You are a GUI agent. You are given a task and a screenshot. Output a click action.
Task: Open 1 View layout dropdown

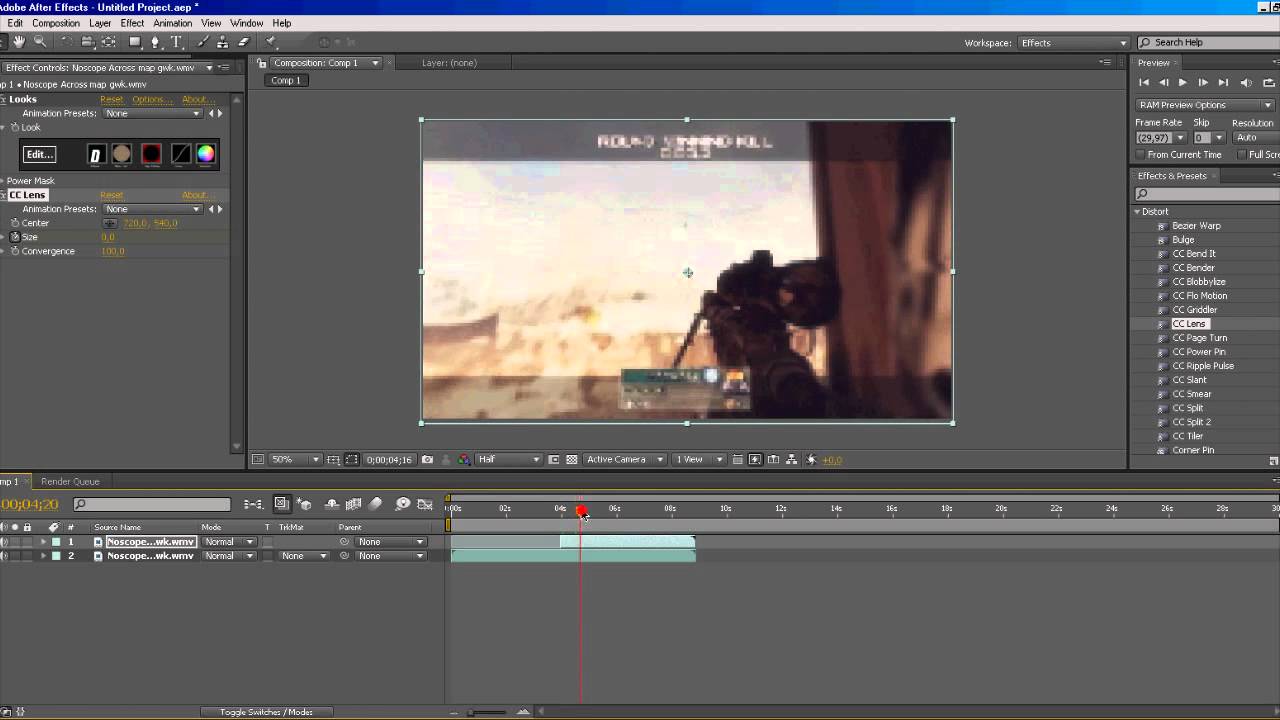[x=699, y=460]
